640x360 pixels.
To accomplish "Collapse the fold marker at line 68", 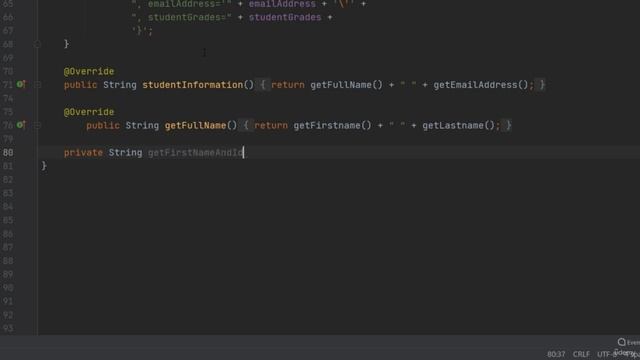I will (37, 44).
